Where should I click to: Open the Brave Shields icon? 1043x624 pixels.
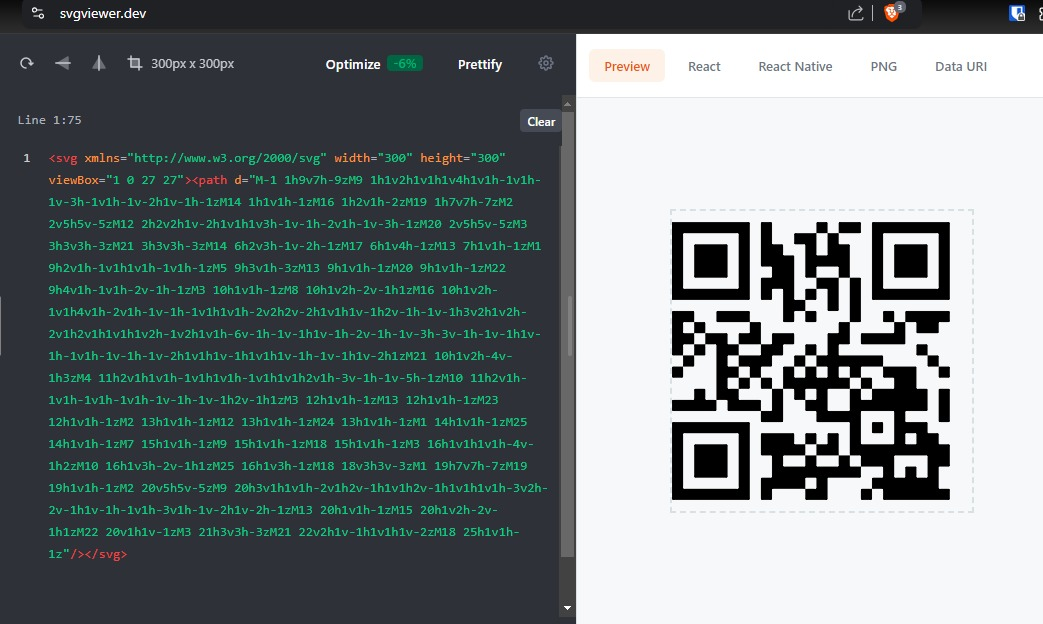click(890, 13)
